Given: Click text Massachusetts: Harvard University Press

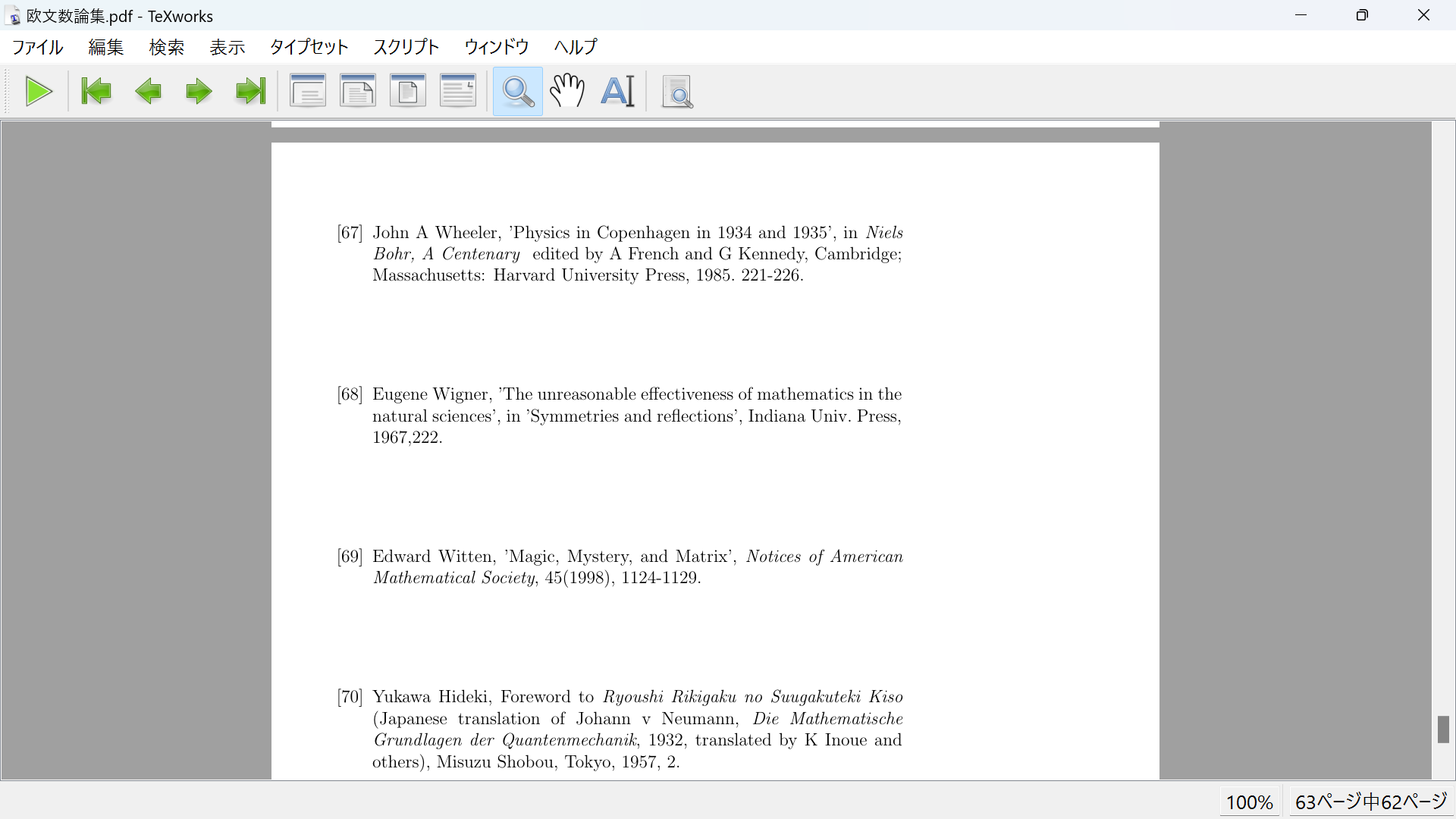Looking at the screenshot, I should click(x=530, y=275).
